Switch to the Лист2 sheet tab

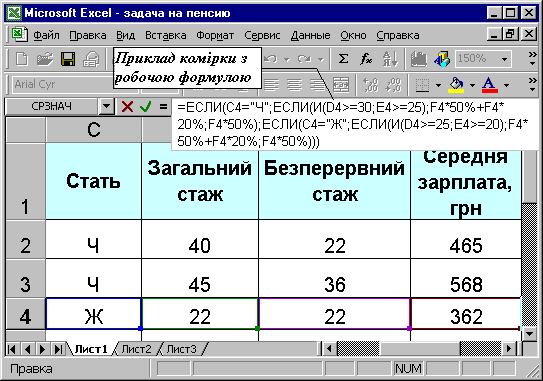pos(136,349)
